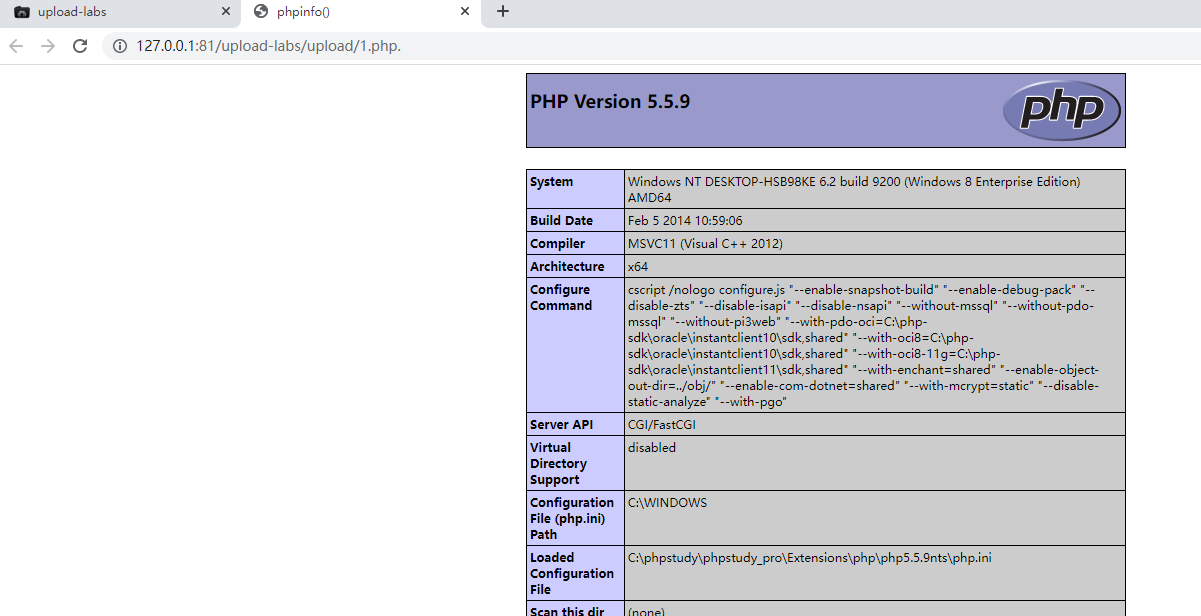Click the Build Date table cell
1201x616 pixels.
click(x=560, y=220)
